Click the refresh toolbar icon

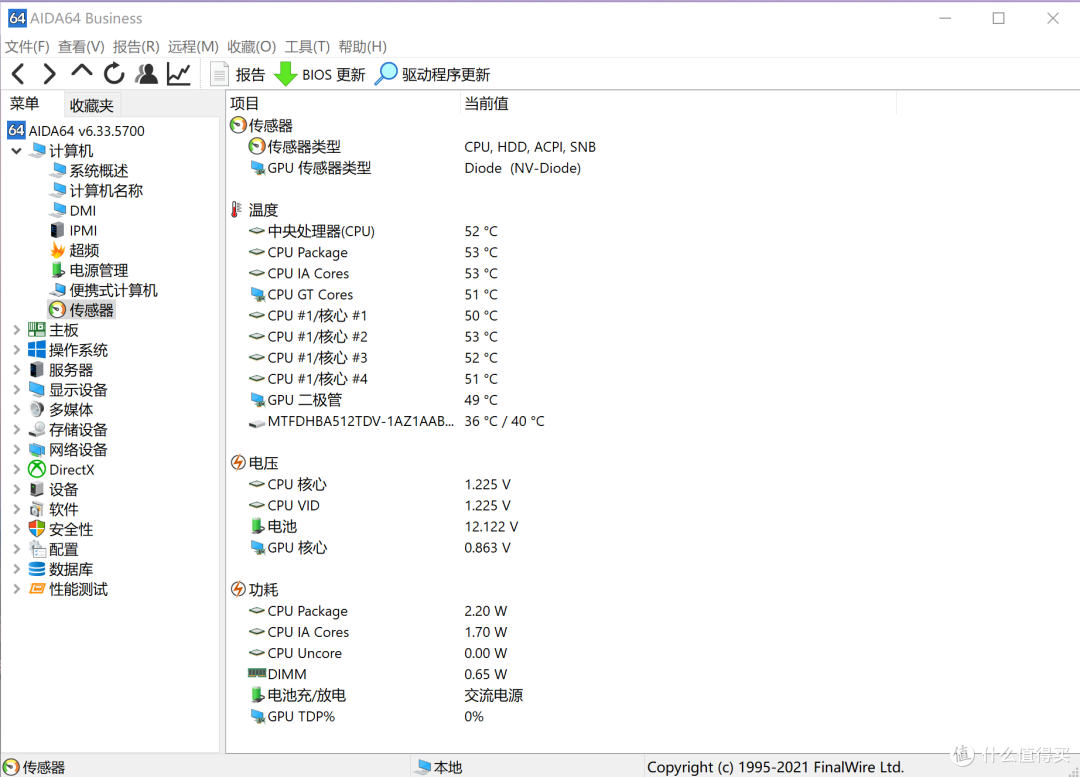(114, 74)
